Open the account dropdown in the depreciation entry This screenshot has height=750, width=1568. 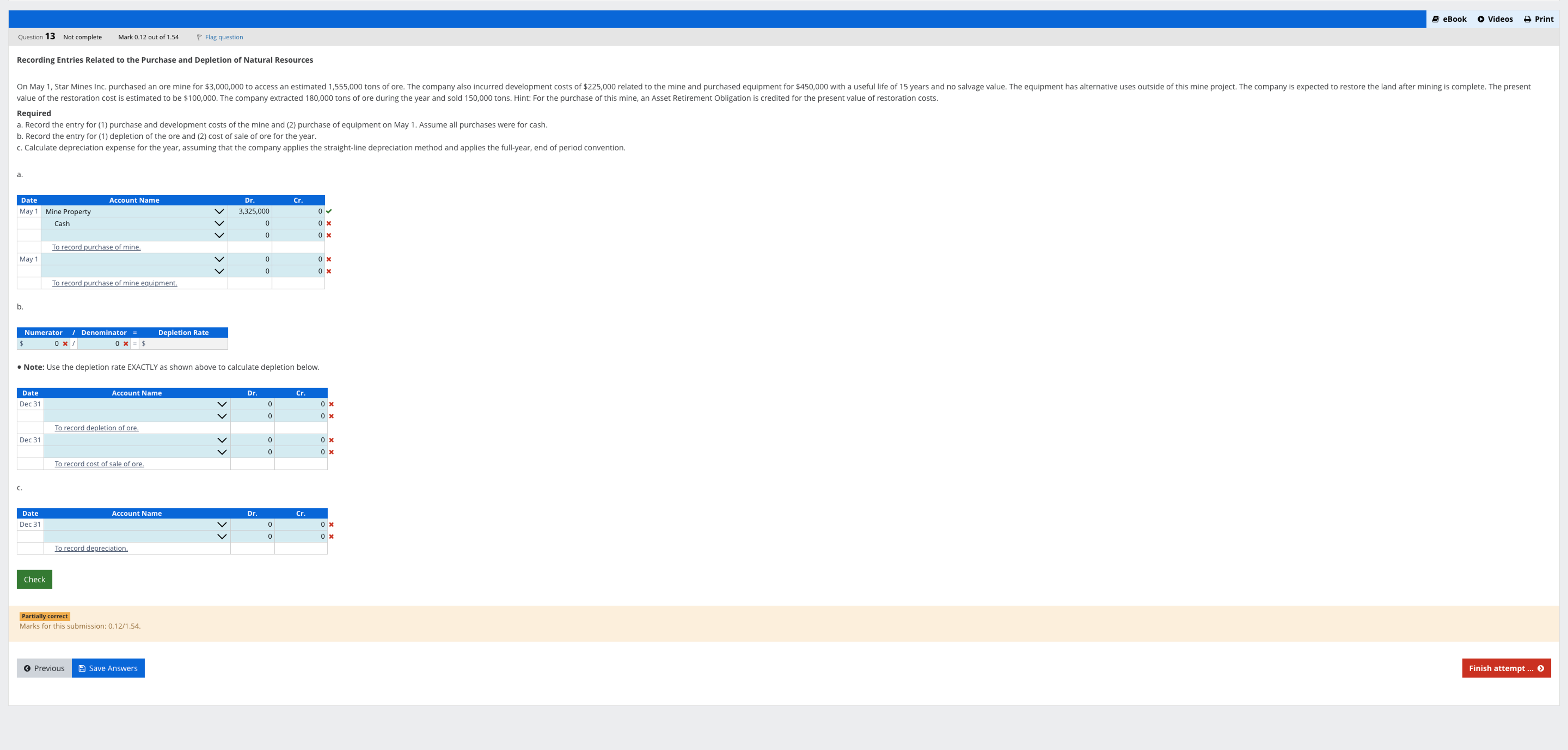pyautogui.click(x=222, y=524)
